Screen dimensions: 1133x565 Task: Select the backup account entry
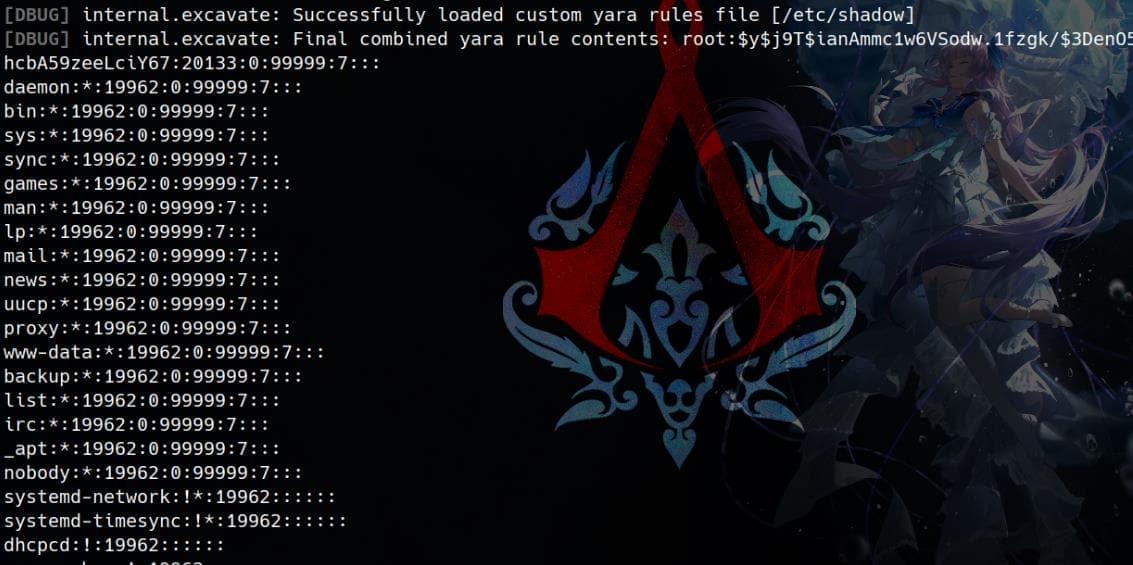(153, 376)
